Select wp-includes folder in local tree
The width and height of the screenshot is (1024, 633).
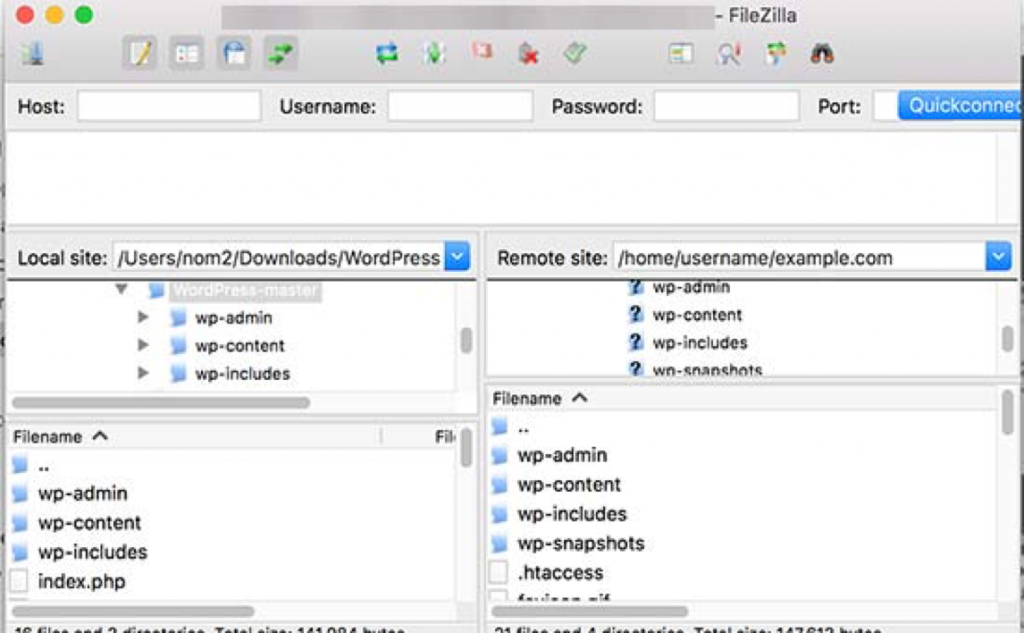[x=242, y=374]
